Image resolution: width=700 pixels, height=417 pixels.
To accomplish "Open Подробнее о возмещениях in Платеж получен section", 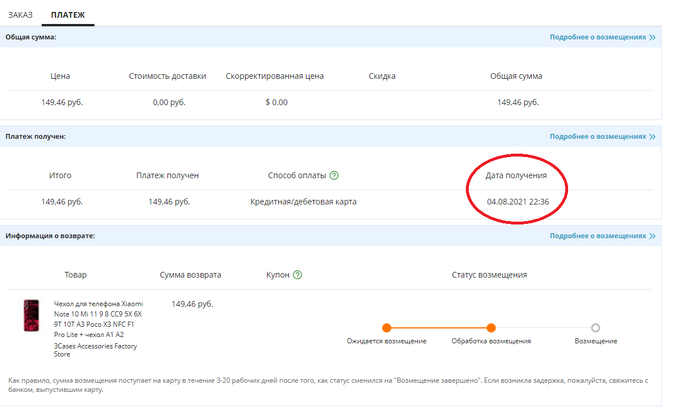I will pyautogui.click(x=597, y=136).
